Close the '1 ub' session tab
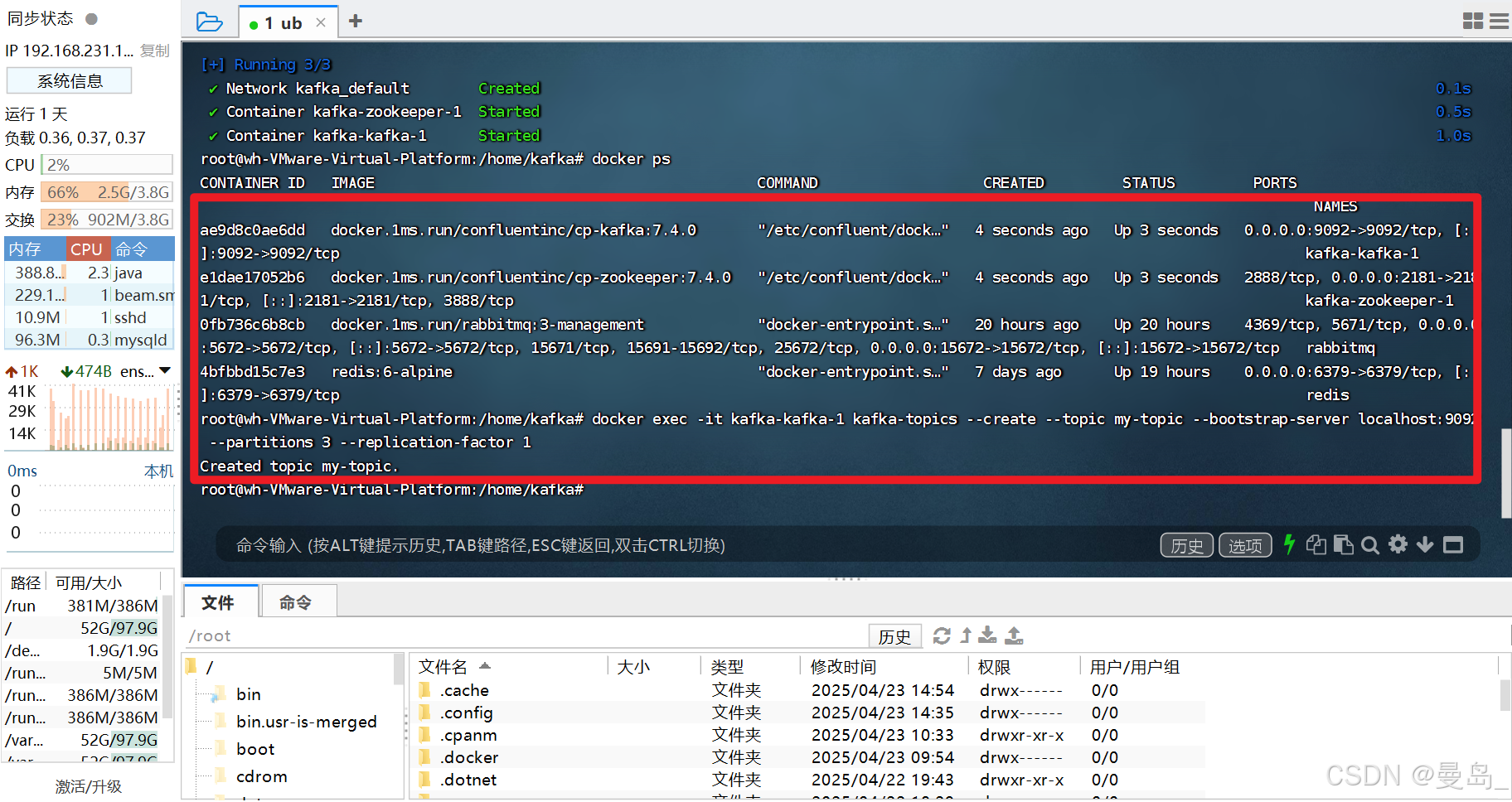Image resolution: width=1512 pixels, height=802 pixels. click(x=321, y=23)
